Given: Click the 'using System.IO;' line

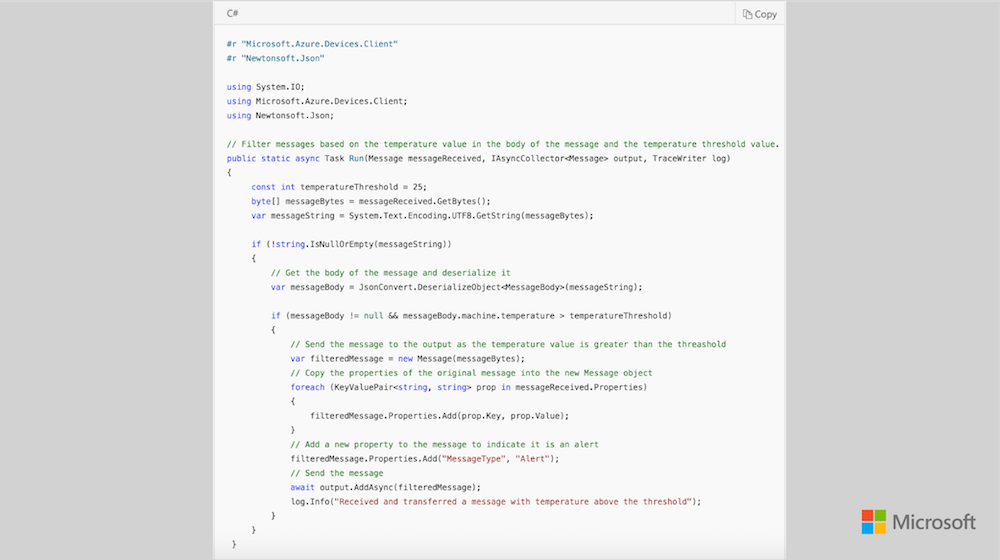Looking at the screenshot, I should pos(266,87).
